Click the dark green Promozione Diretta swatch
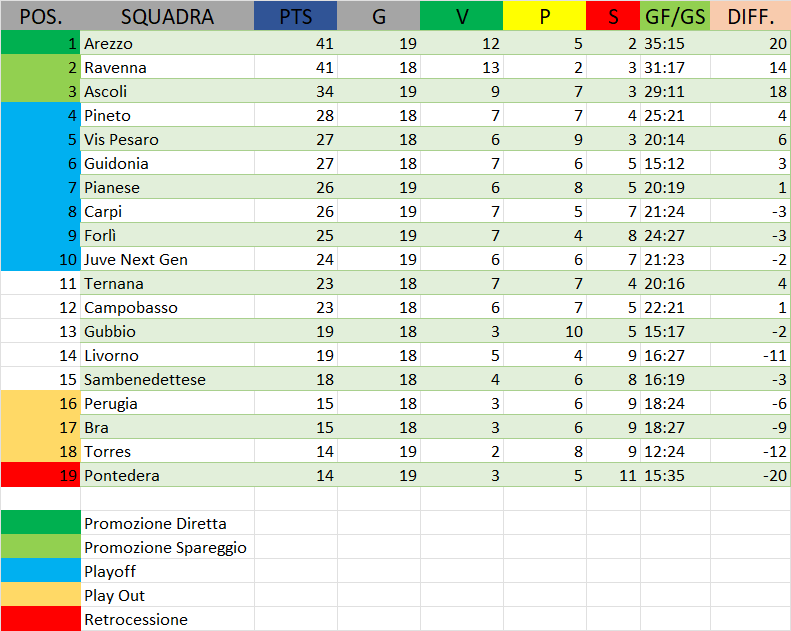Screen dimensions: 791x631 tap(40, 523)
